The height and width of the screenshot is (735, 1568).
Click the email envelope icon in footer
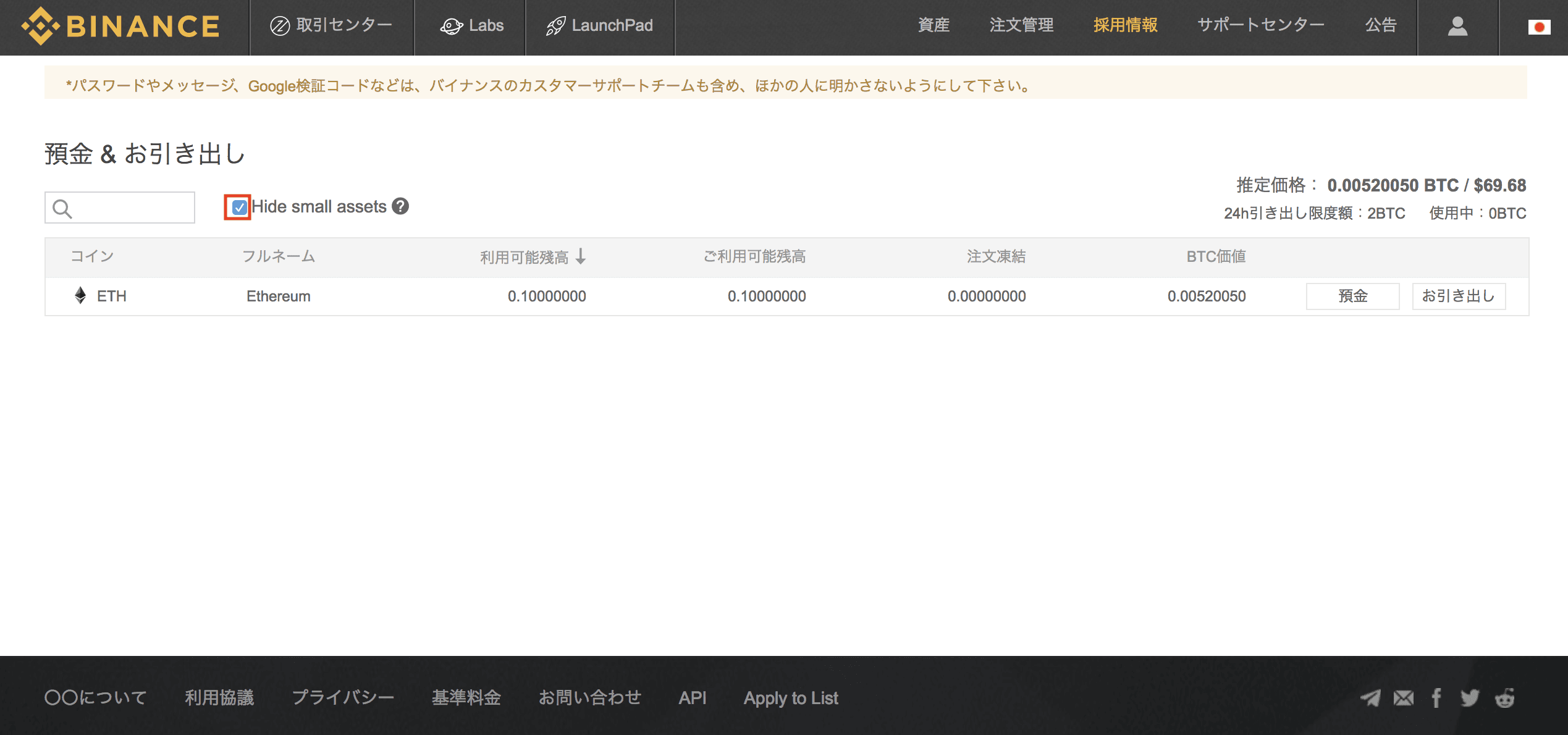(x=1403, y=698)
